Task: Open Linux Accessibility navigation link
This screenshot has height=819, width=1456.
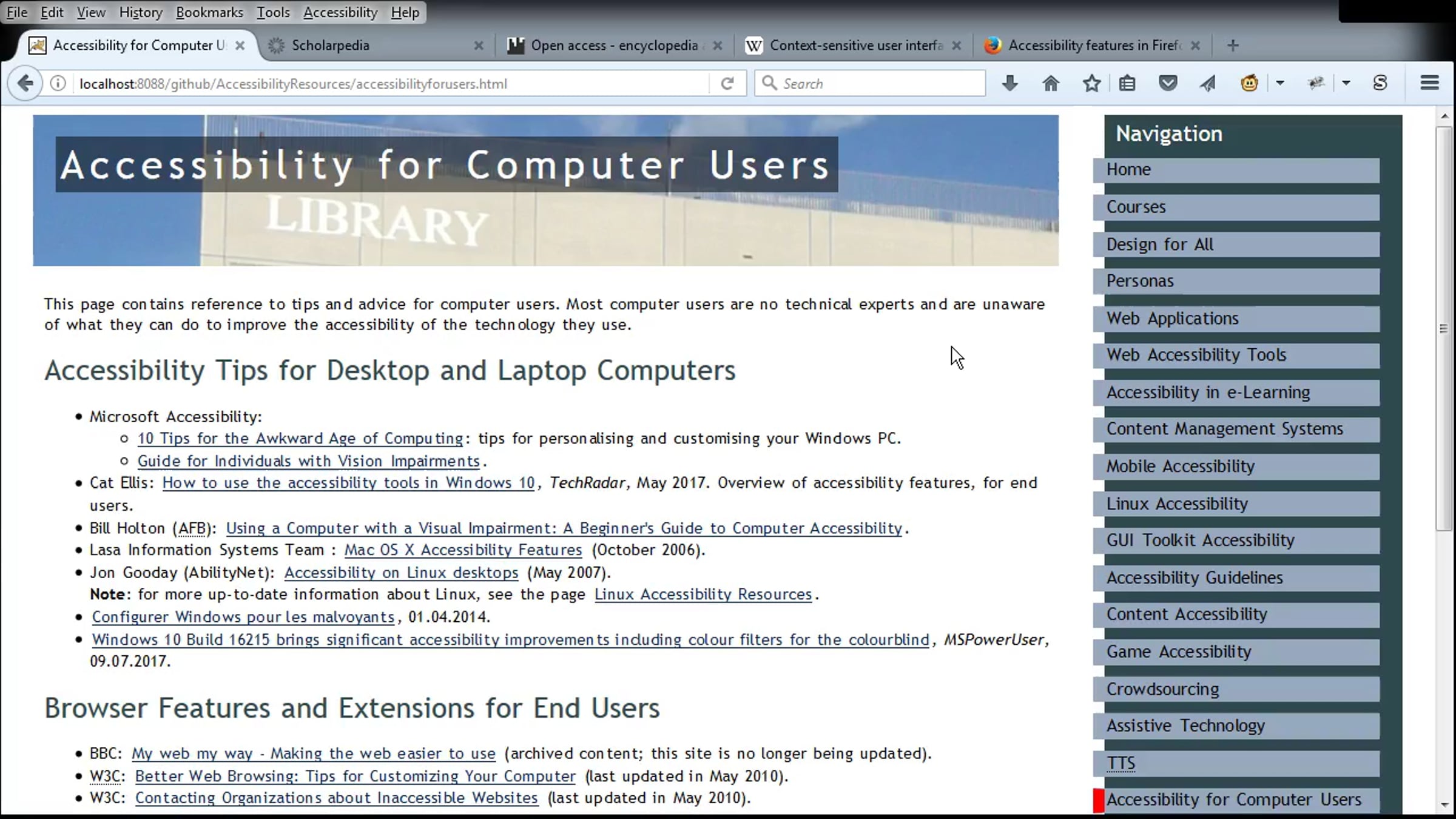Action: (x=1177, y=504)
